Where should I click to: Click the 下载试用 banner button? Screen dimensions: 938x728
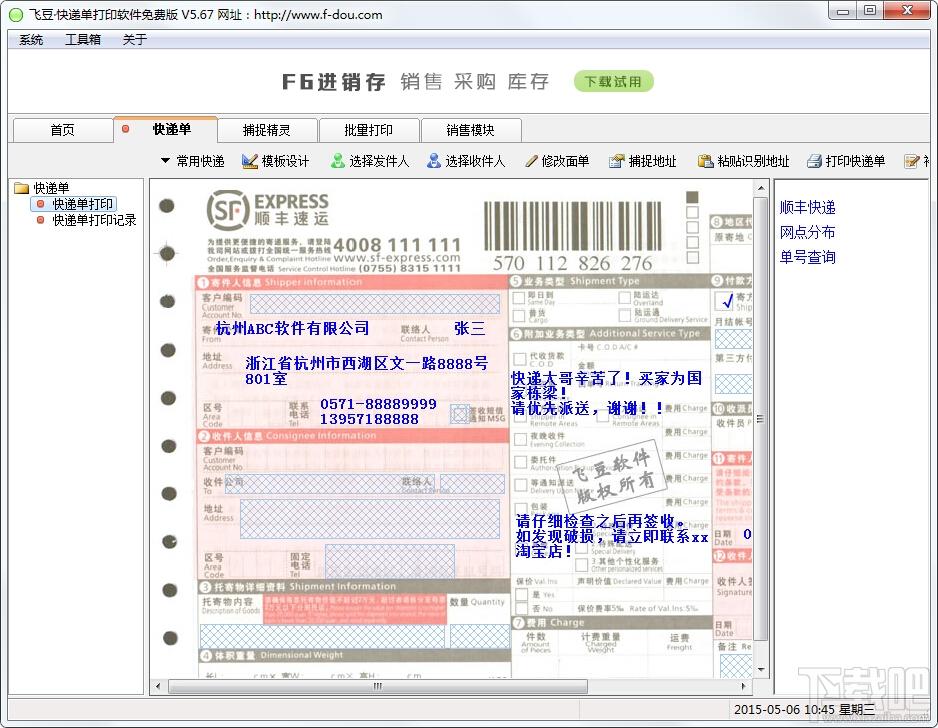[613, 81]
